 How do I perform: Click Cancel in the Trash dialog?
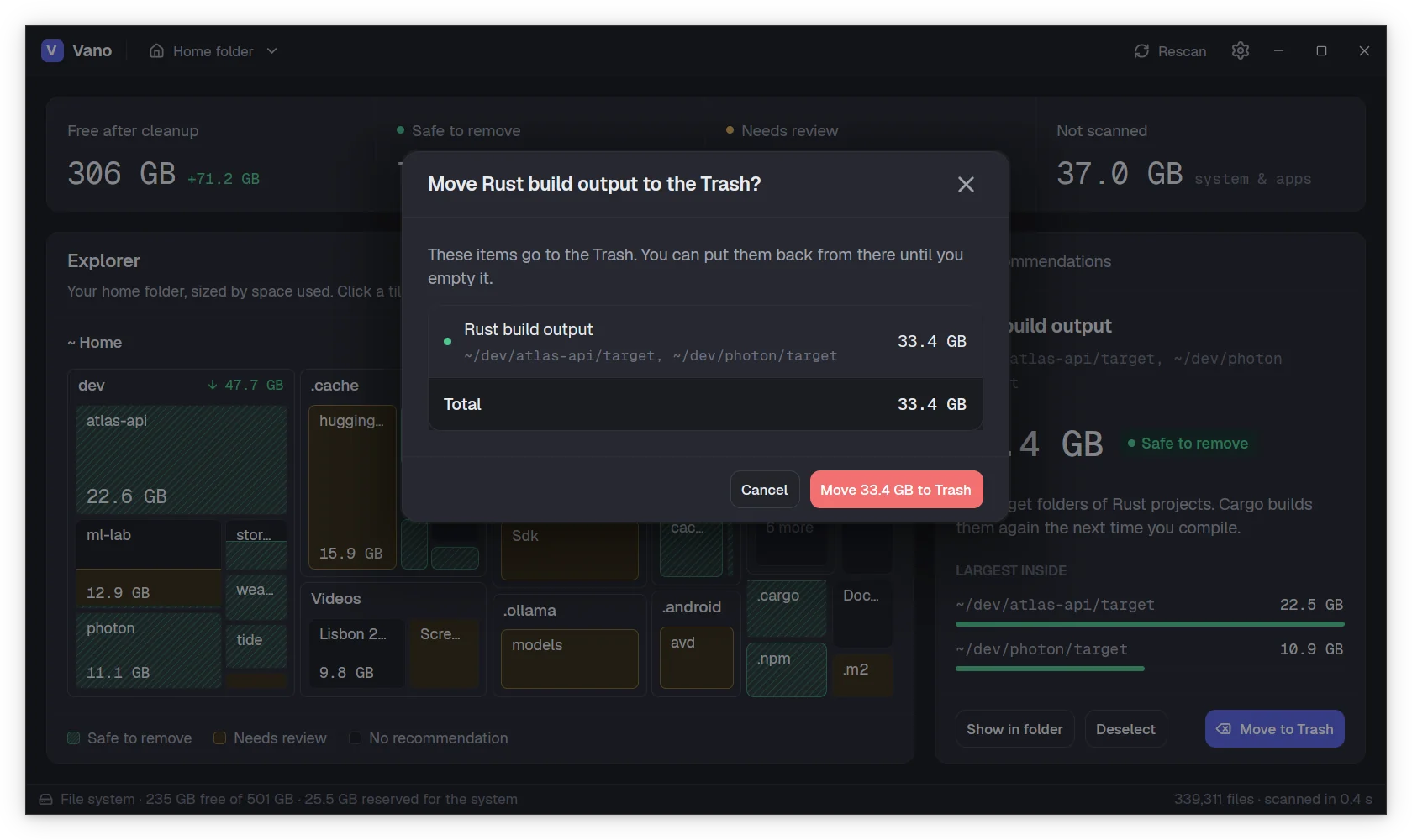[x=764, y=490]
